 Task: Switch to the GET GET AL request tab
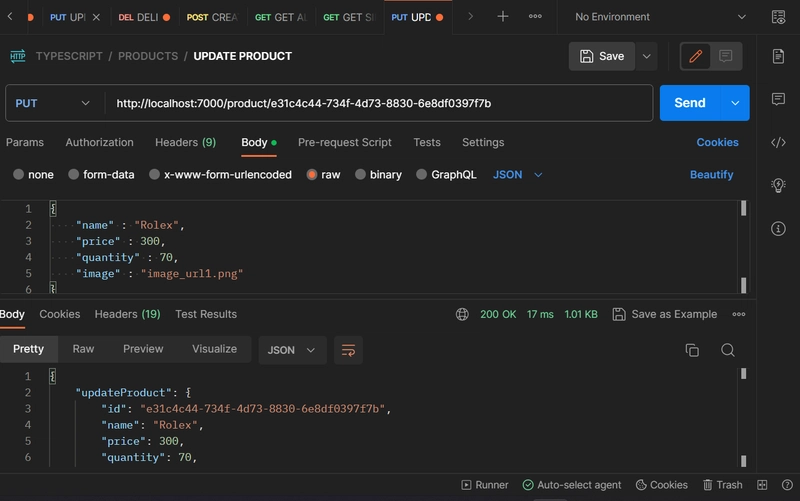[281, 17]
